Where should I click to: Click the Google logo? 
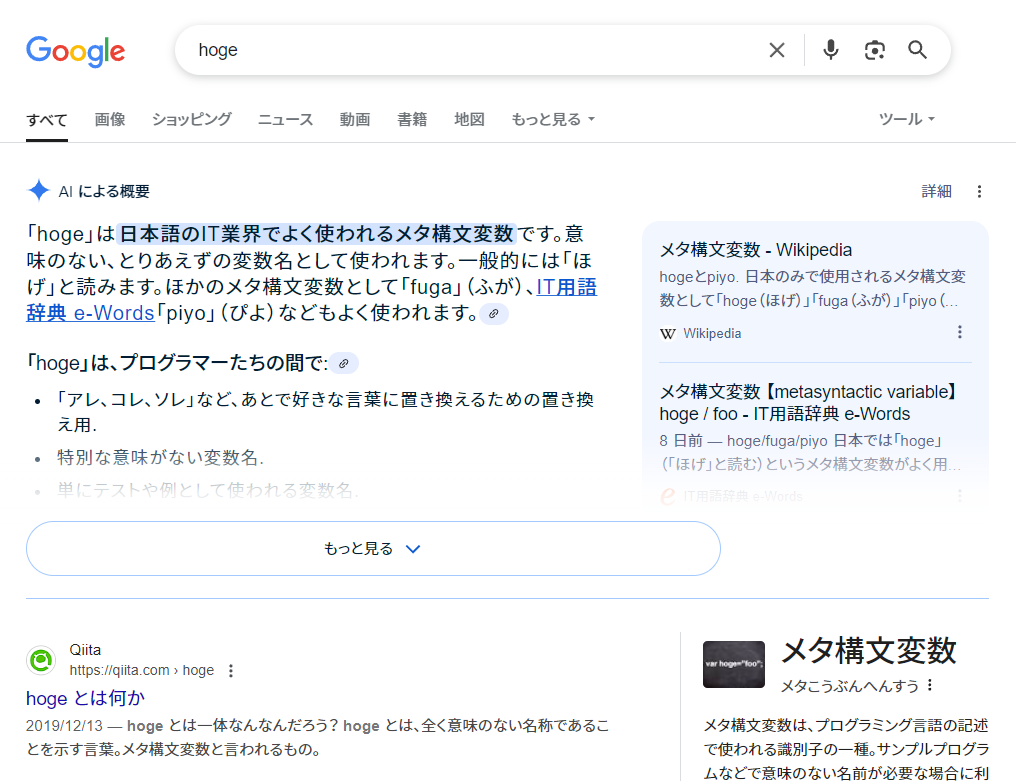pyautogui.click(x=76, y=51)
